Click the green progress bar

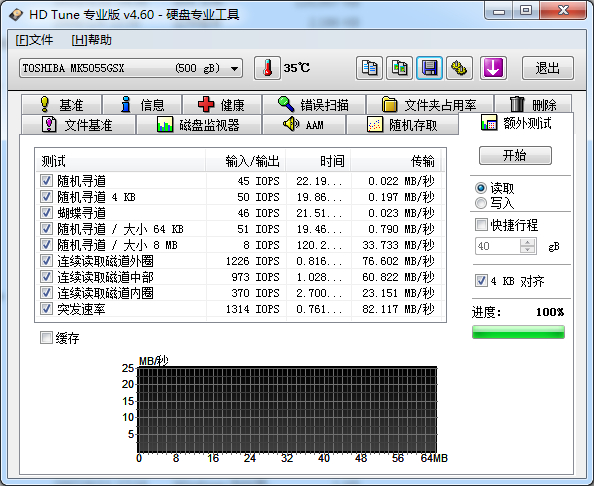click(x=518, y=332)
